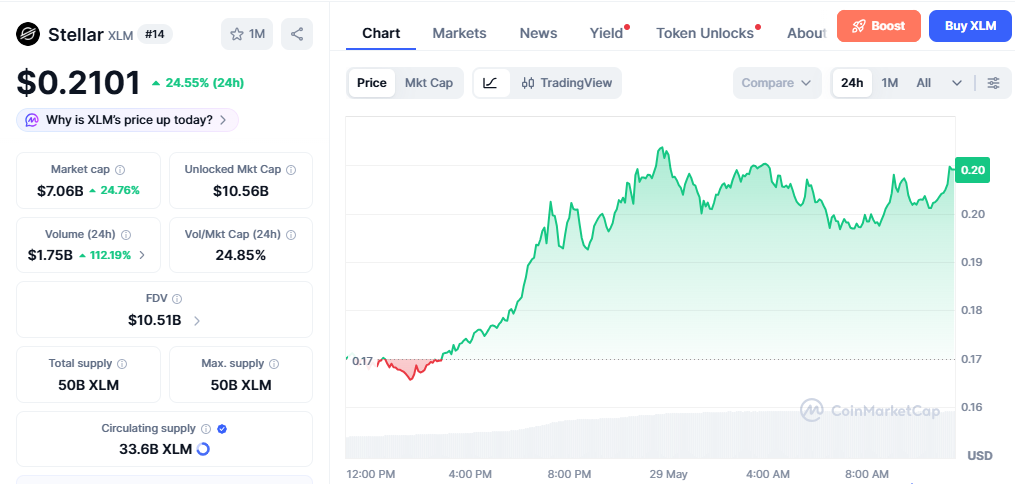
Task: Select the 24h time range
Action: coord(852,83)
